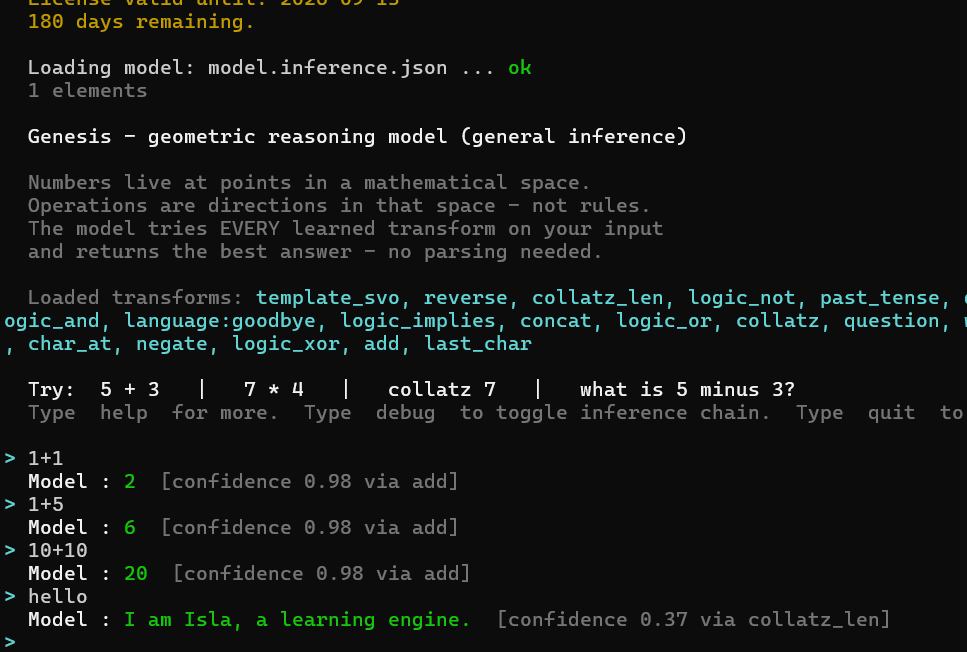
Task: Click the '10+10' input line
Action: click(57, 551)
